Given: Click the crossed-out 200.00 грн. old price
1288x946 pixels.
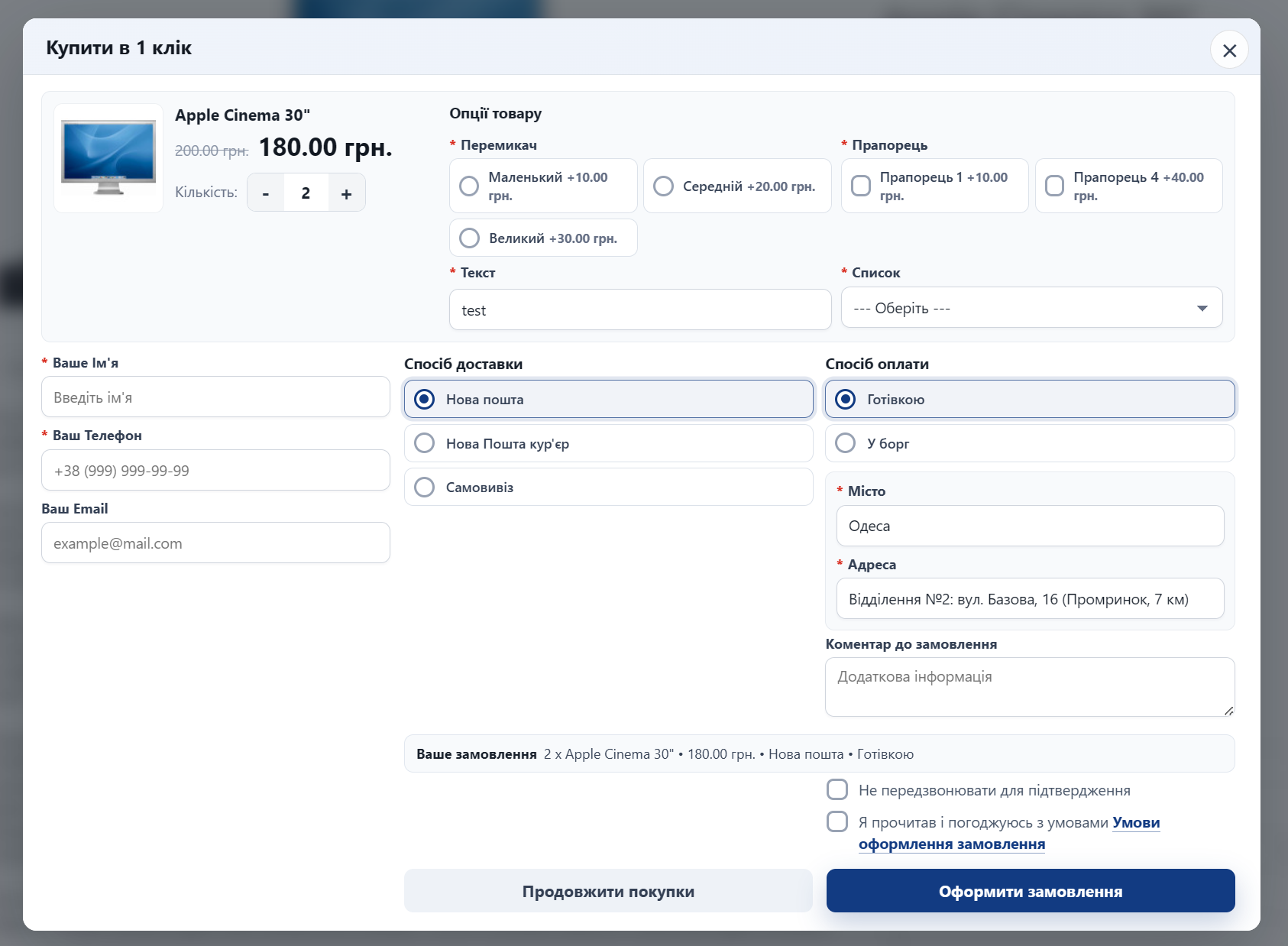Looking at the screenshot, I should point(212,151).
